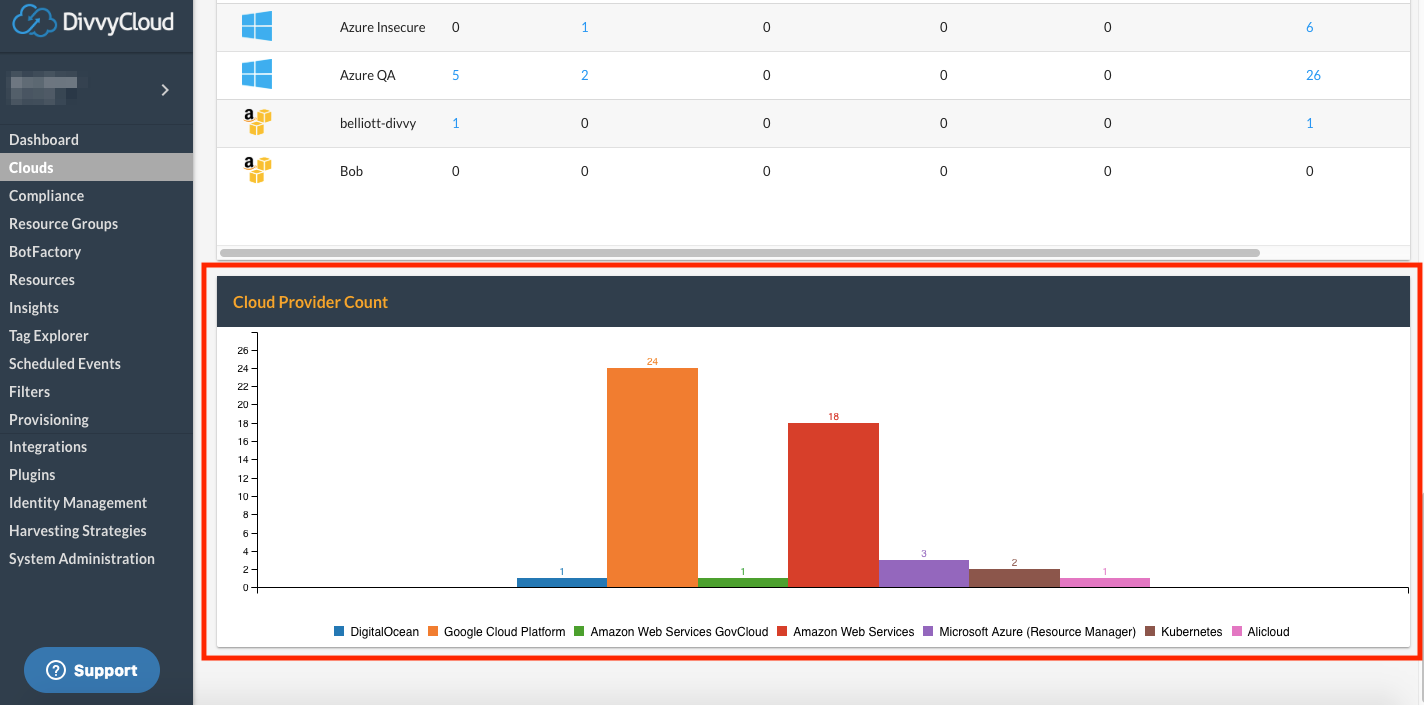Open Resource Groups
1424x705 pixels.
tap(63, 224)
